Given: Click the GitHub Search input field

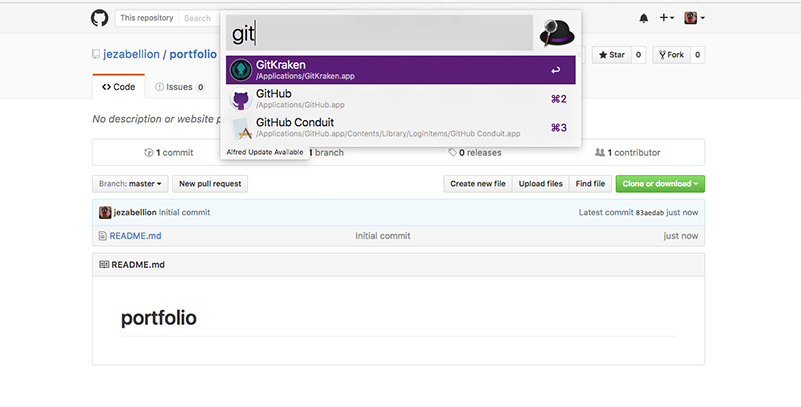Looking at the screenshot, I should (x=199, y=18).
